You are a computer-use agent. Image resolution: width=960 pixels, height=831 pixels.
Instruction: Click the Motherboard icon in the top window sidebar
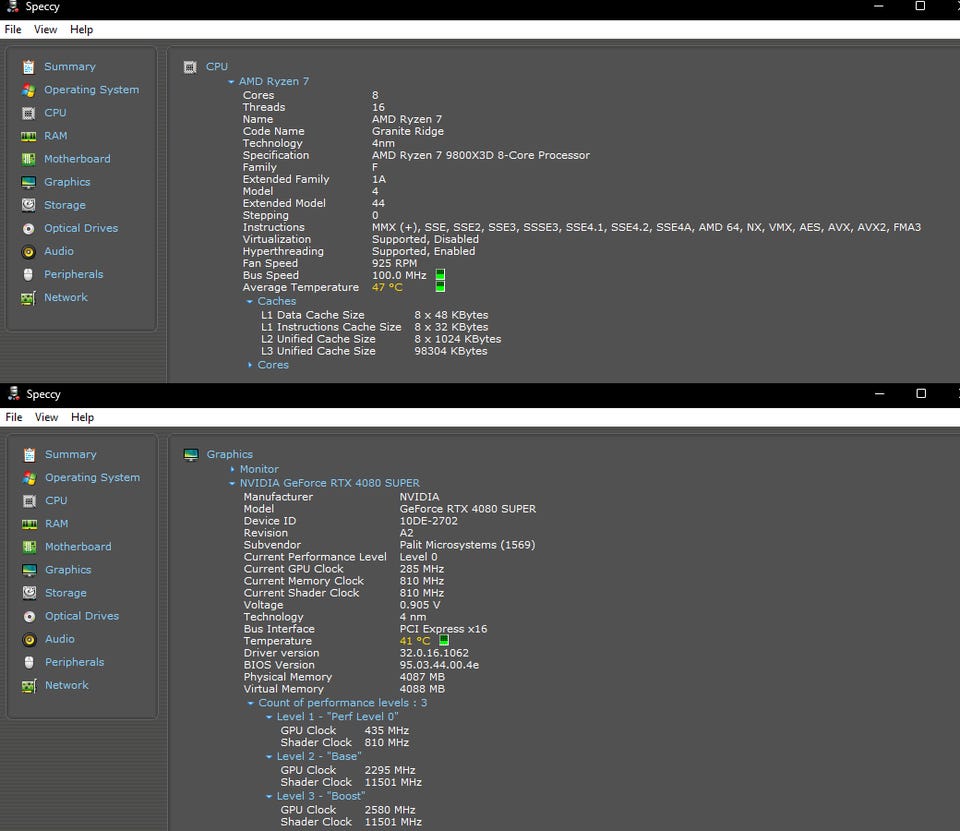[x=28, y=159]
